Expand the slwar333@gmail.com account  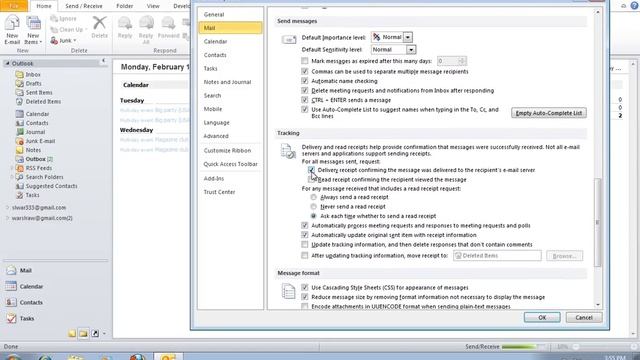click(7, 207)
